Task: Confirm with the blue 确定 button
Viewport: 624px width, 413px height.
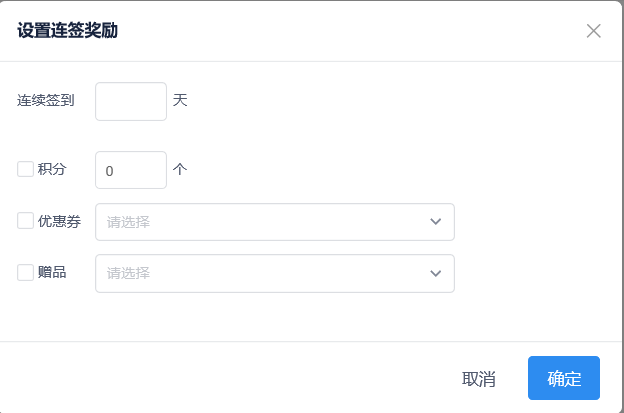Action: point(564,378)
